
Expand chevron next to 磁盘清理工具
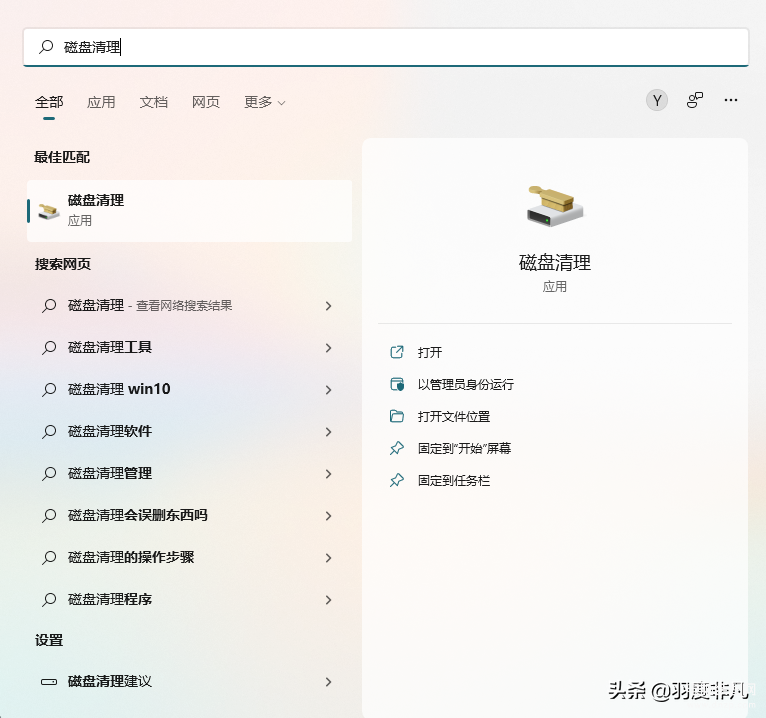(328, 348)
